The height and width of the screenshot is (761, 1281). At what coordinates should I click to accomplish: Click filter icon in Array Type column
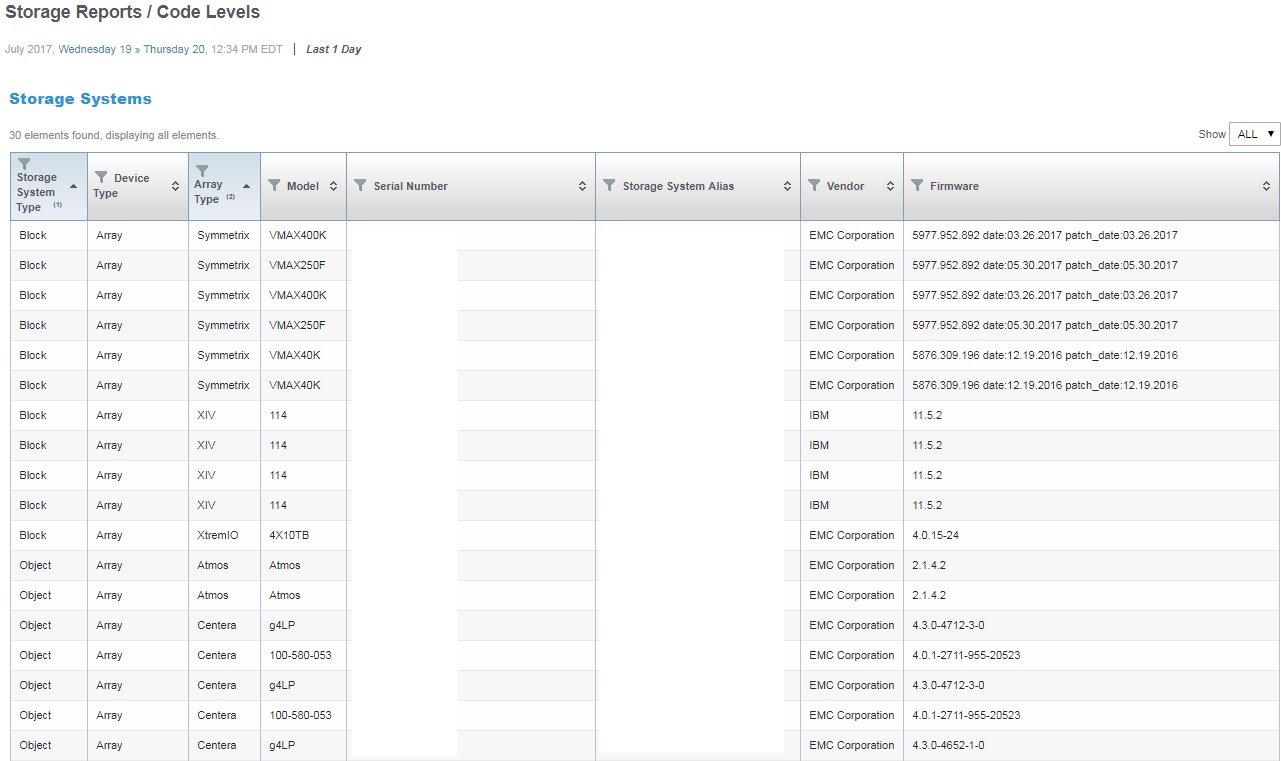pyautogui.click(x=202, y=171)
